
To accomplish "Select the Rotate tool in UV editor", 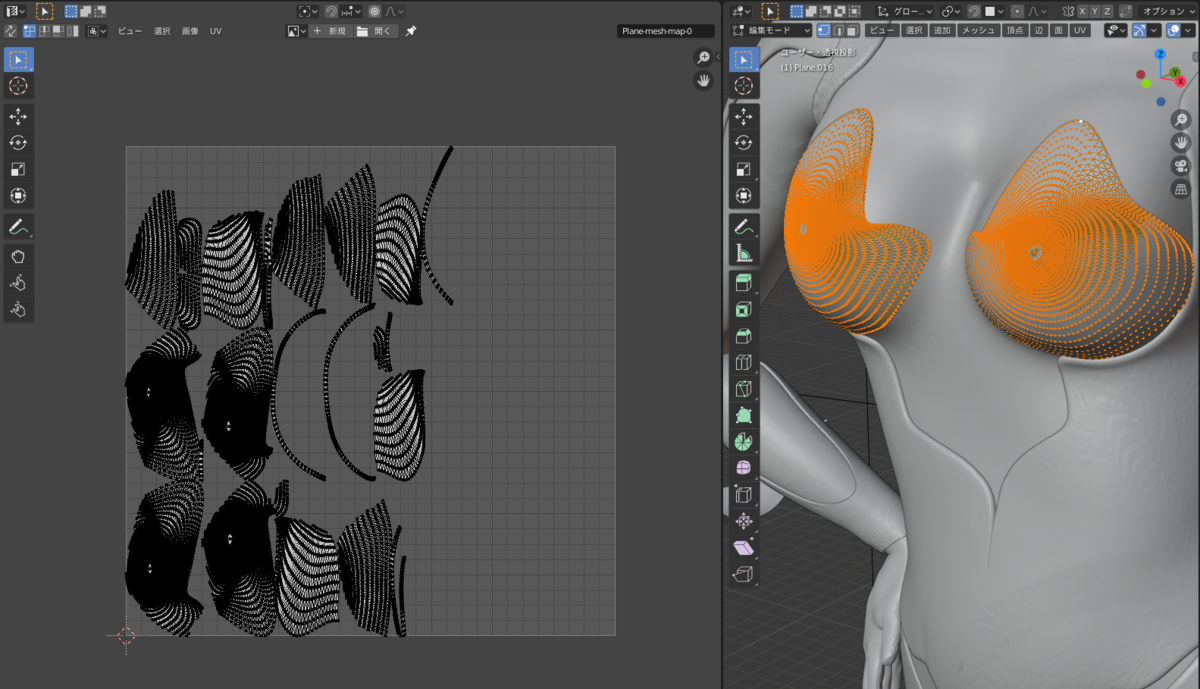I will click(18, 143).
